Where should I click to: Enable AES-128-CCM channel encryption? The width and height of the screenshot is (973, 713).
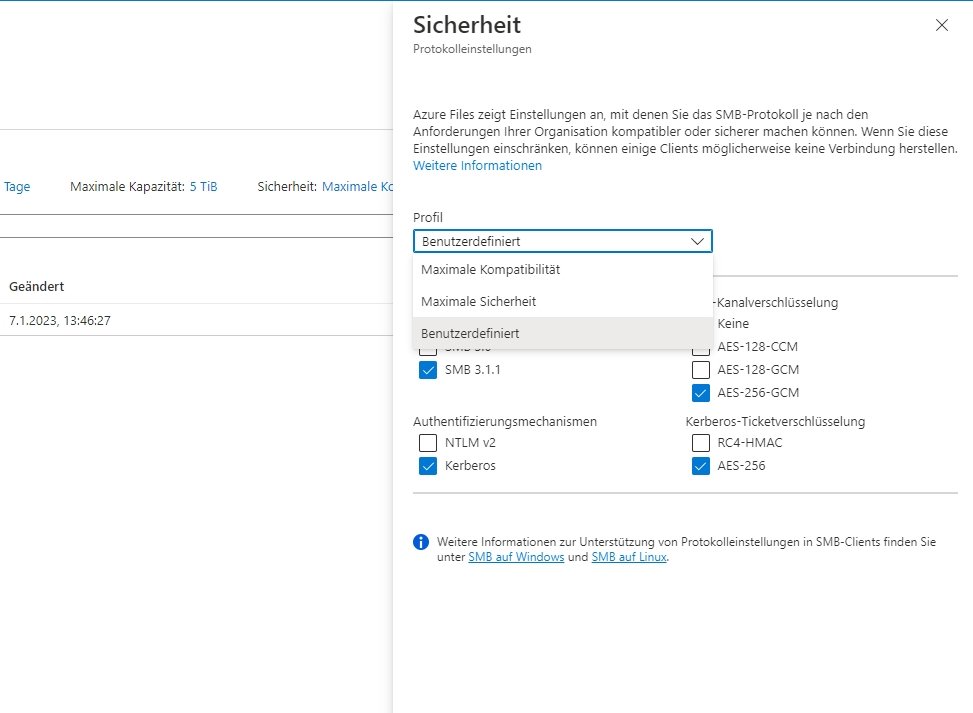(700, 346)
